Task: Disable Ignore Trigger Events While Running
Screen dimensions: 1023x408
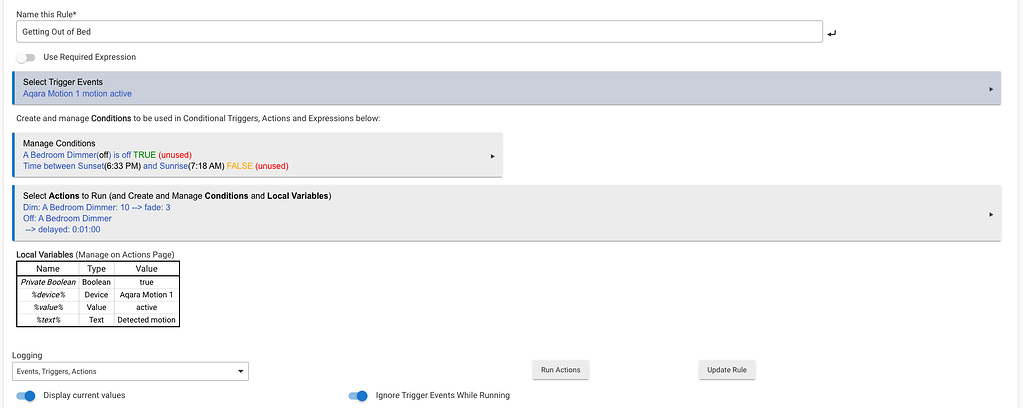Action: (358, 395)
